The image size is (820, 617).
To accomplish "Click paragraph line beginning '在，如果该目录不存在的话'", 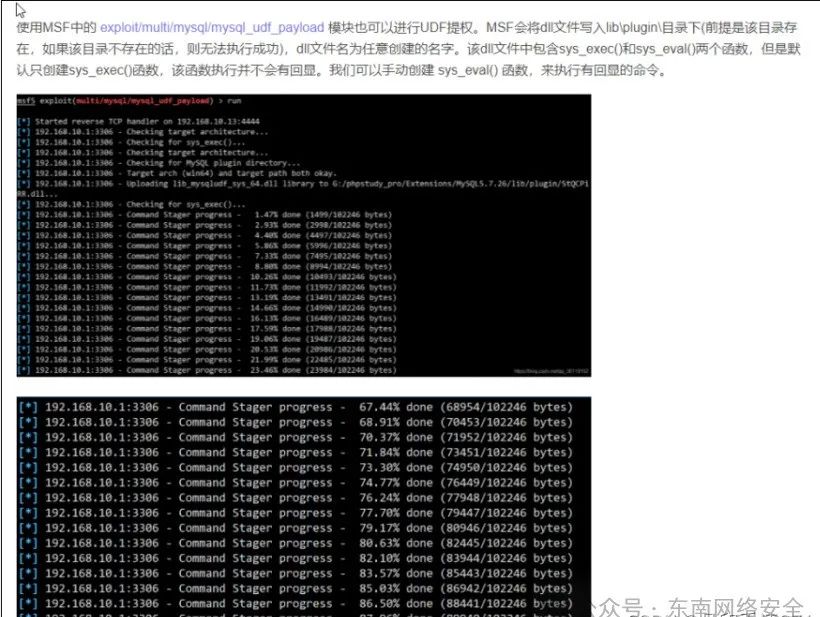I will click(408, 49).
